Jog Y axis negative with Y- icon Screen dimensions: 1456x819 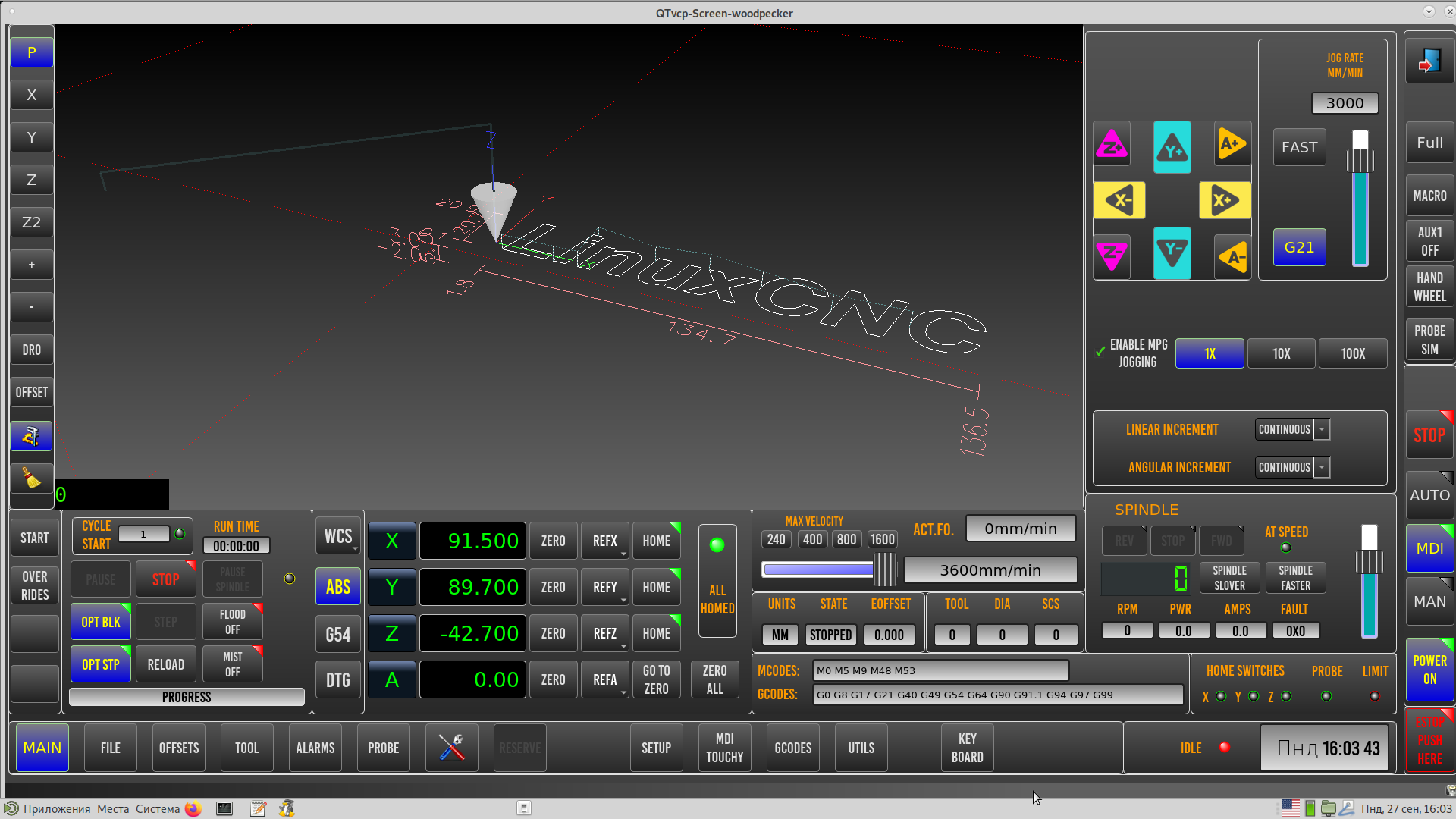pyautogui.click(x=1172, y=253)
